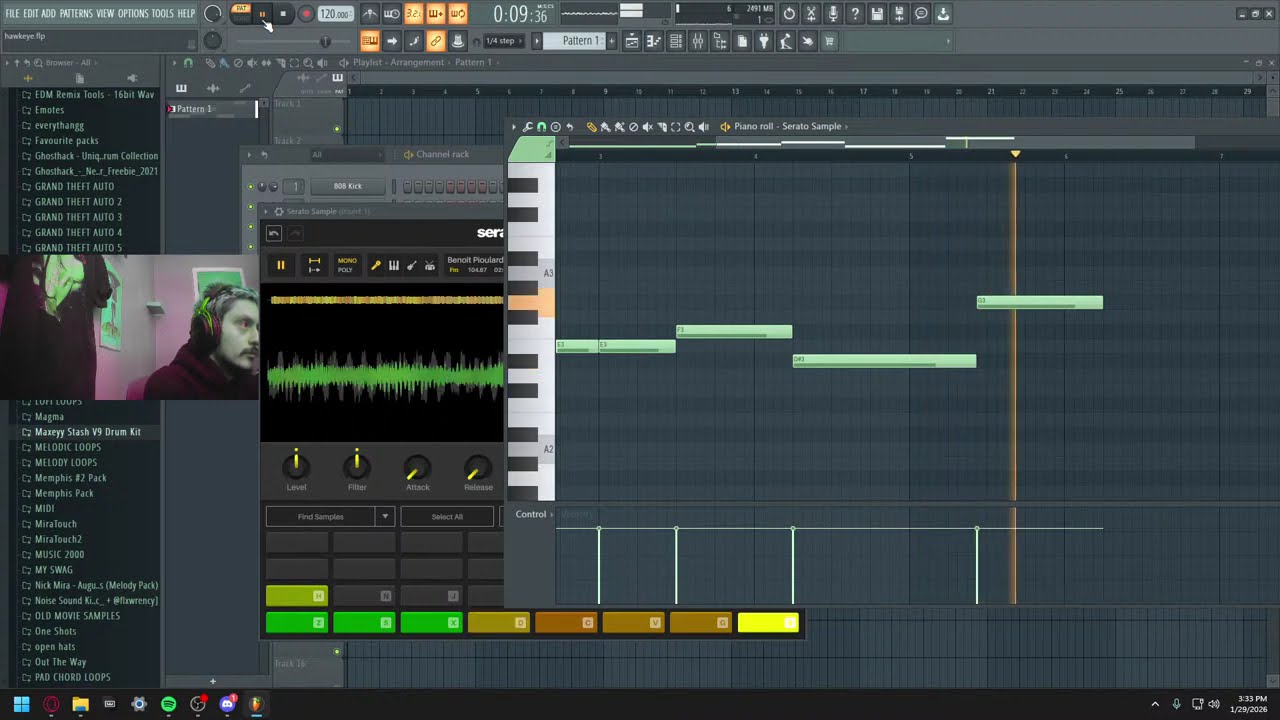Click the tempo field showing 120.000
Viewport: 1280px width, 720px height.
(335, 15)
